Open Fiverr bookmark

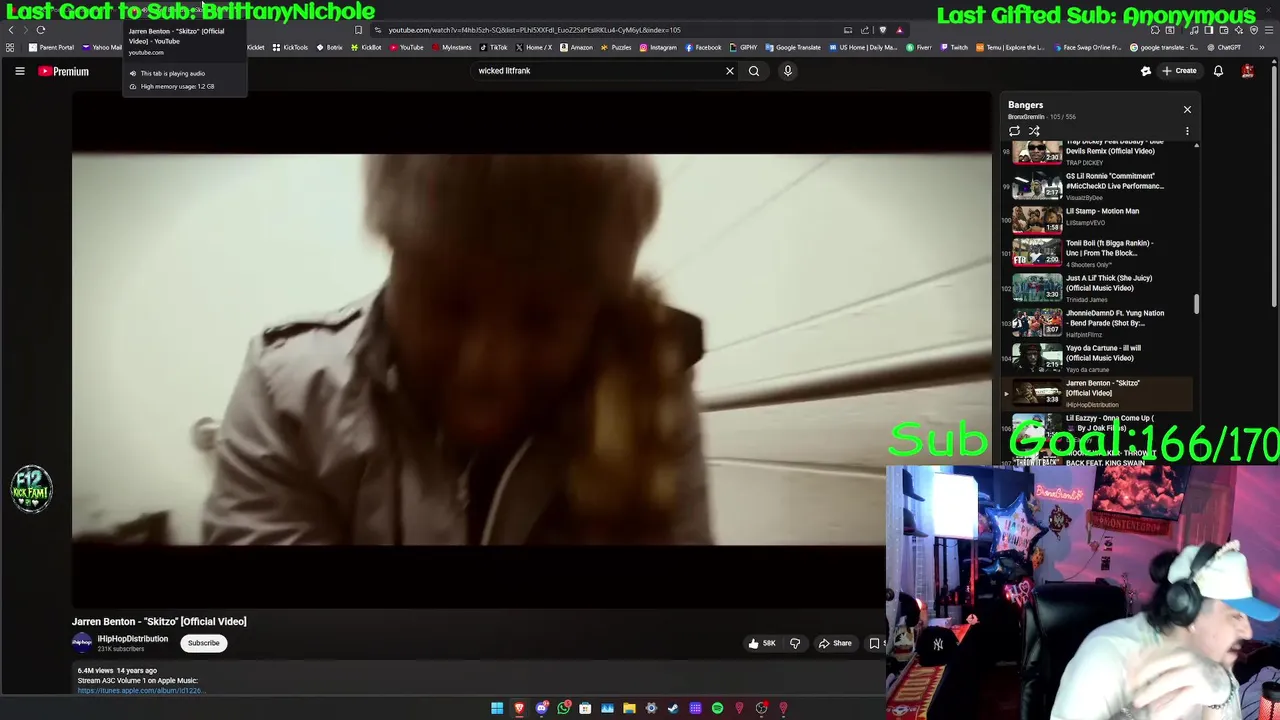(x=919, y=47)
